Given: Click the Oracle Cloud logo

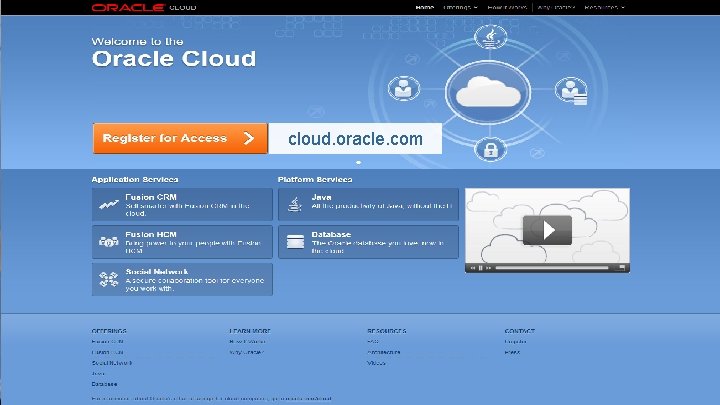Looking at the screenshot, I should point(144,7).
